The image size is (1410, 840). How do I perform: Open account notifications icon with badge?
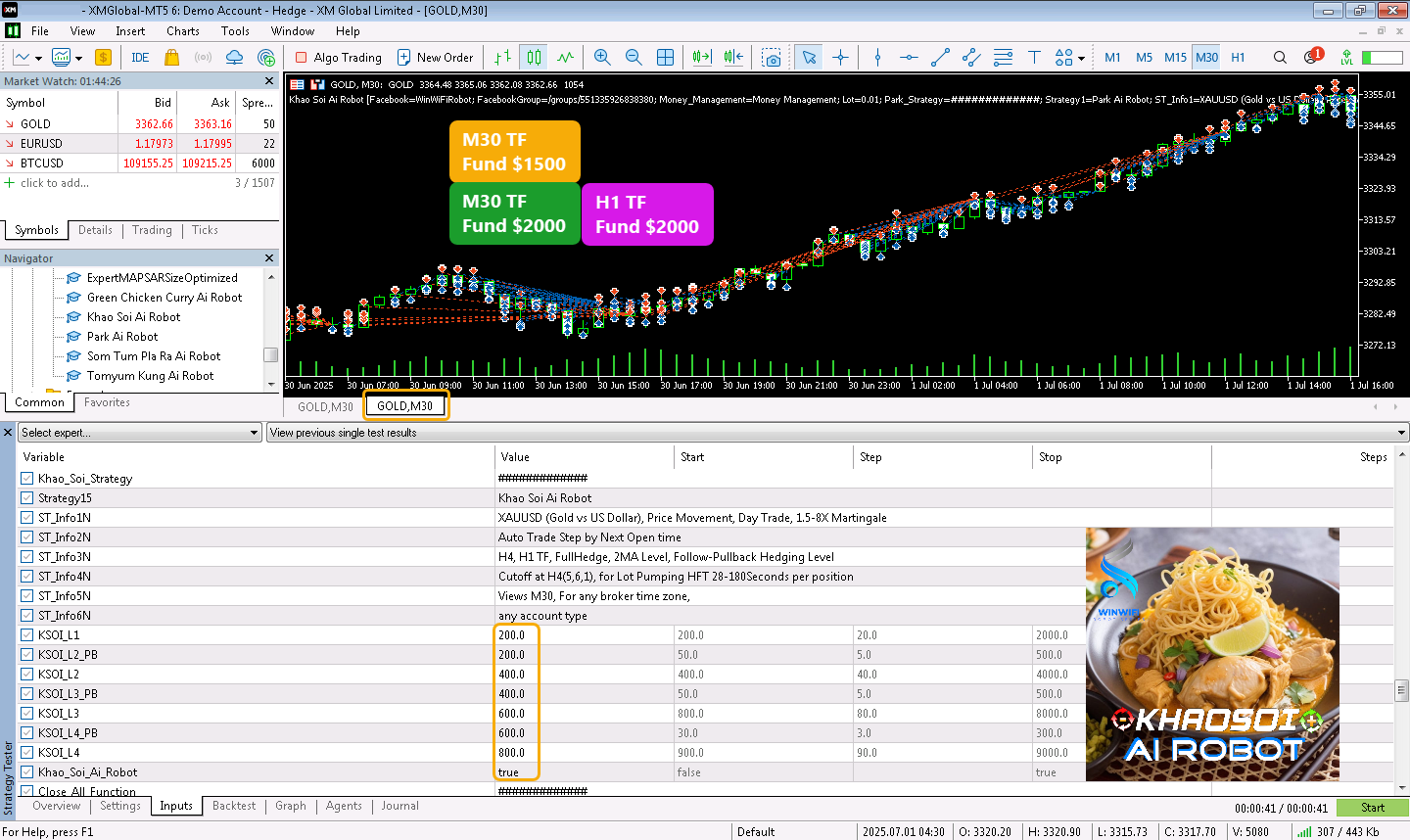click(1313, 57)
